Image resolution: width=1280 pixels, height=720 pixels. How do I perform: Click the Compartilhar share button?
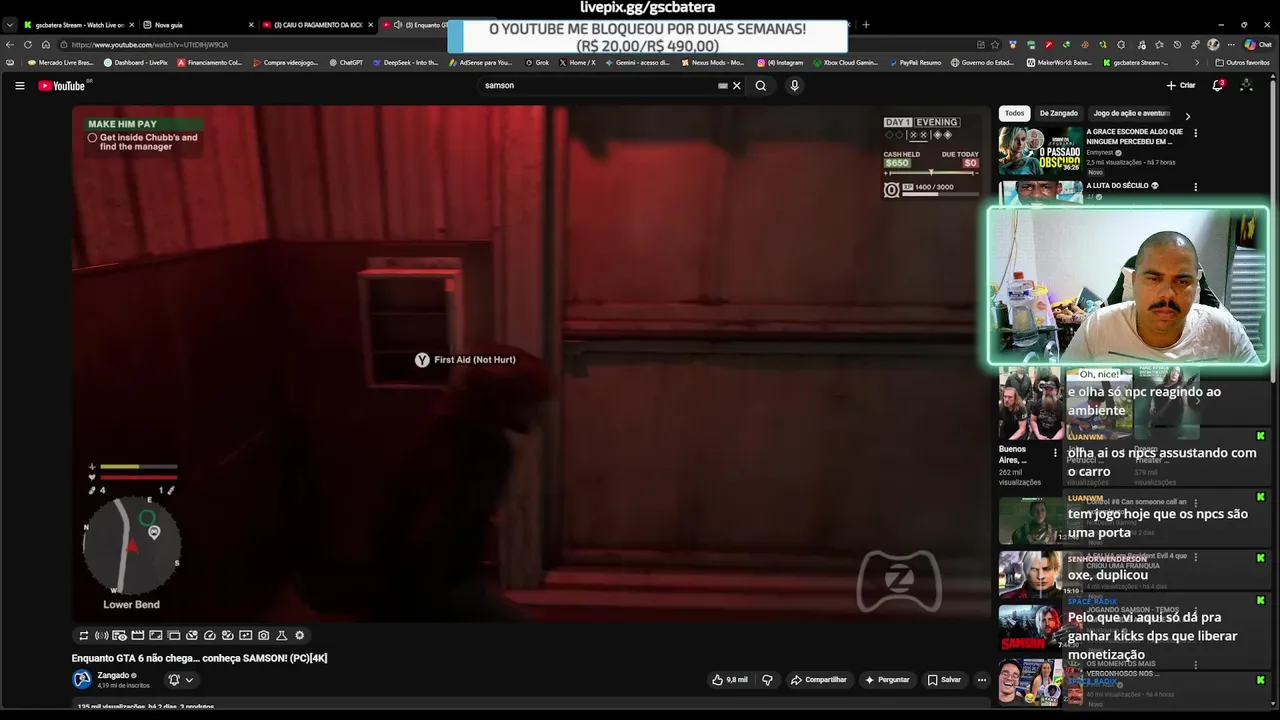[x=818, y=680]
